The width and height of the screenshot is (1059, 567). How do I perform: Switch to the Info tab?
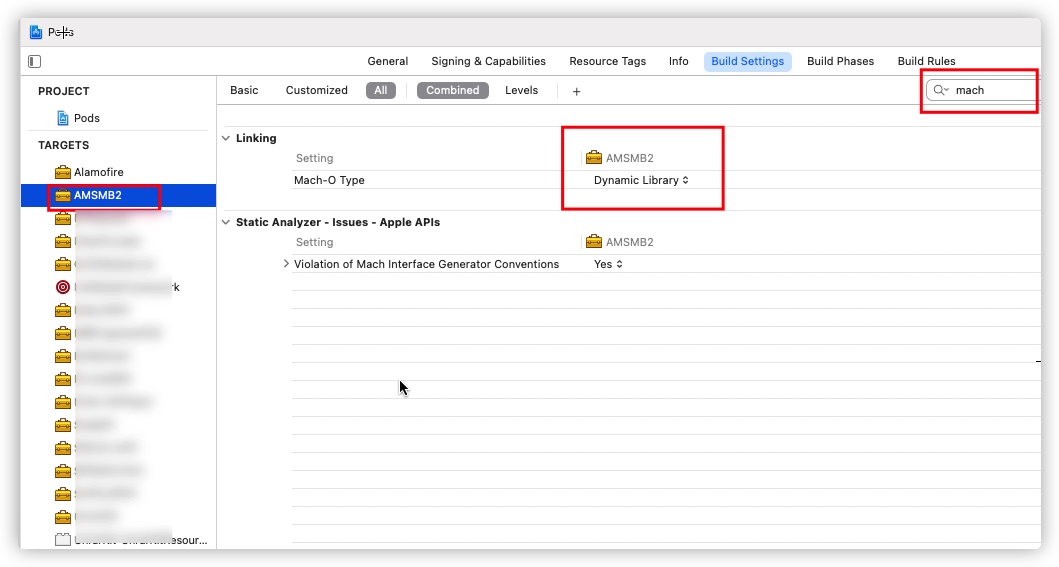[679, 61]
